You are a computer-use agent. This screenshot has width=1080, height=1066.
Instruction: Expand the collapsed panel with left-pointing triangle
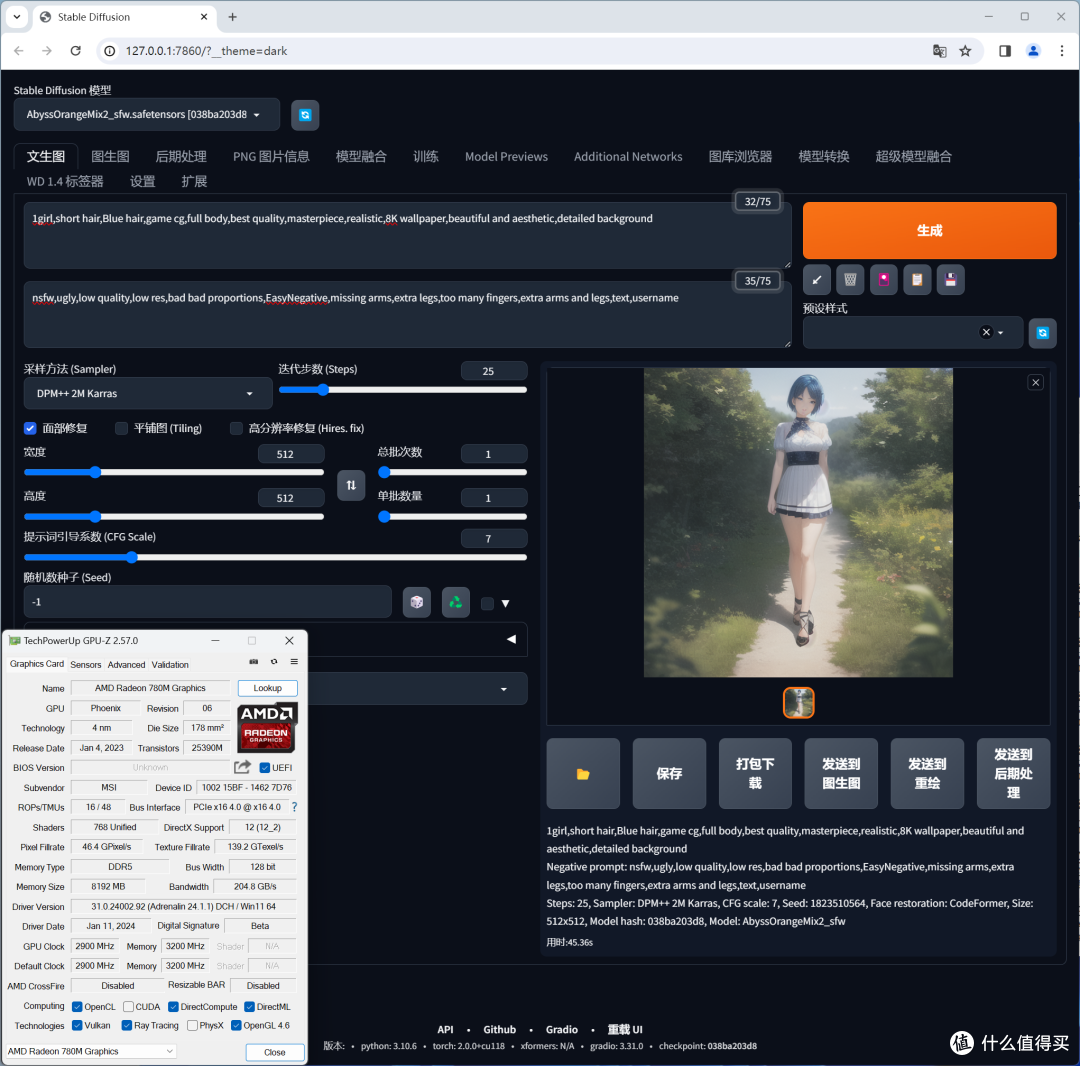coord(511,640)
